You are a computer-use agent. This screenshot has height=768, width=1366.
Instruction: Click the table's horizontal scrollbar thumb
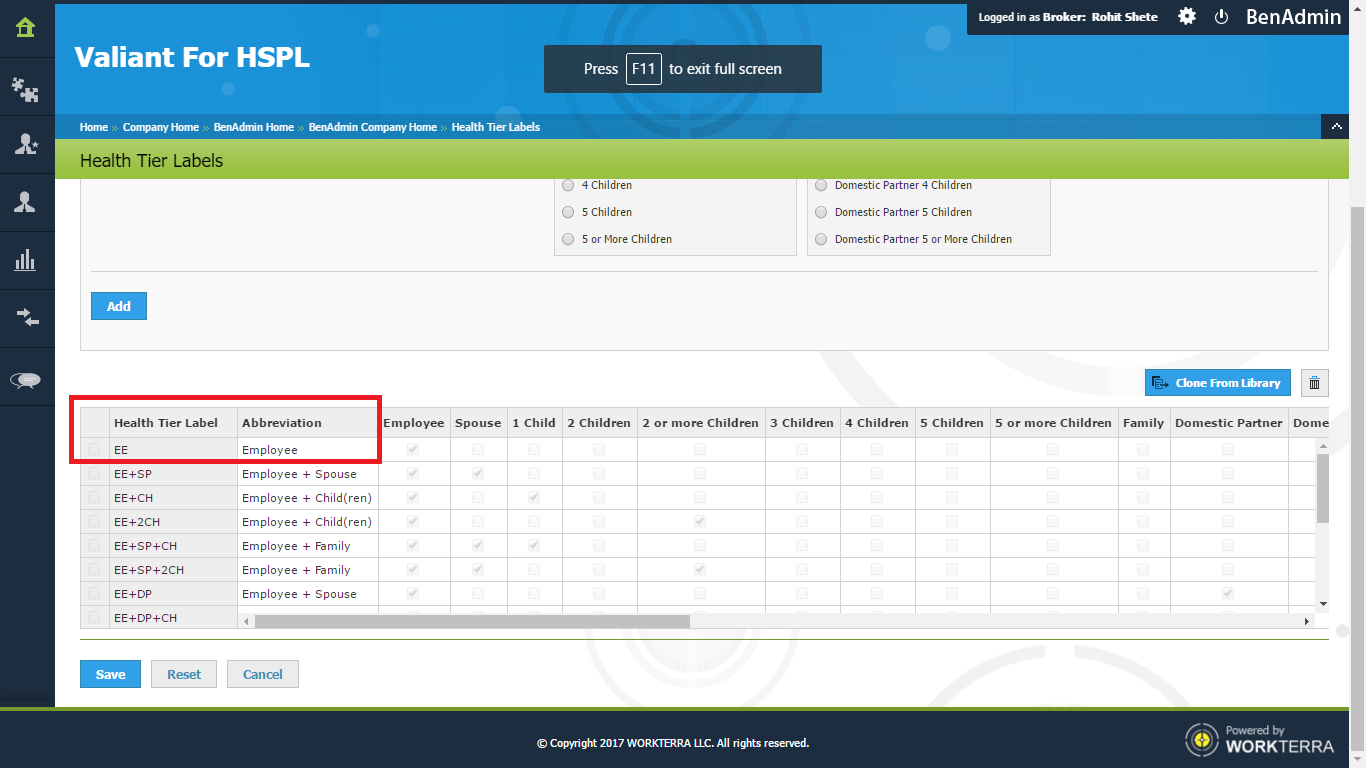pyautogui.click(x=472, y=621)
